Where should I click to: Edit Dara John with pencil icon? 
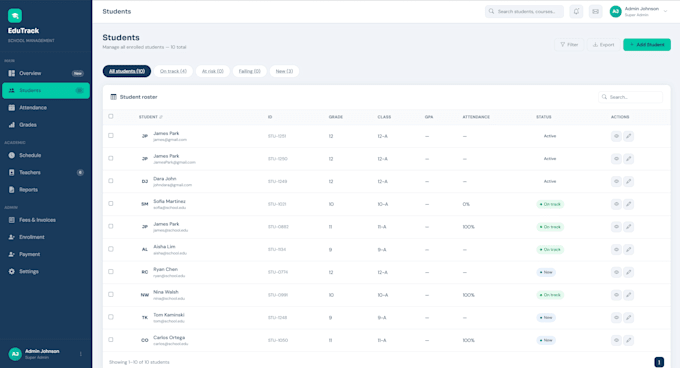tap(628, 181)
